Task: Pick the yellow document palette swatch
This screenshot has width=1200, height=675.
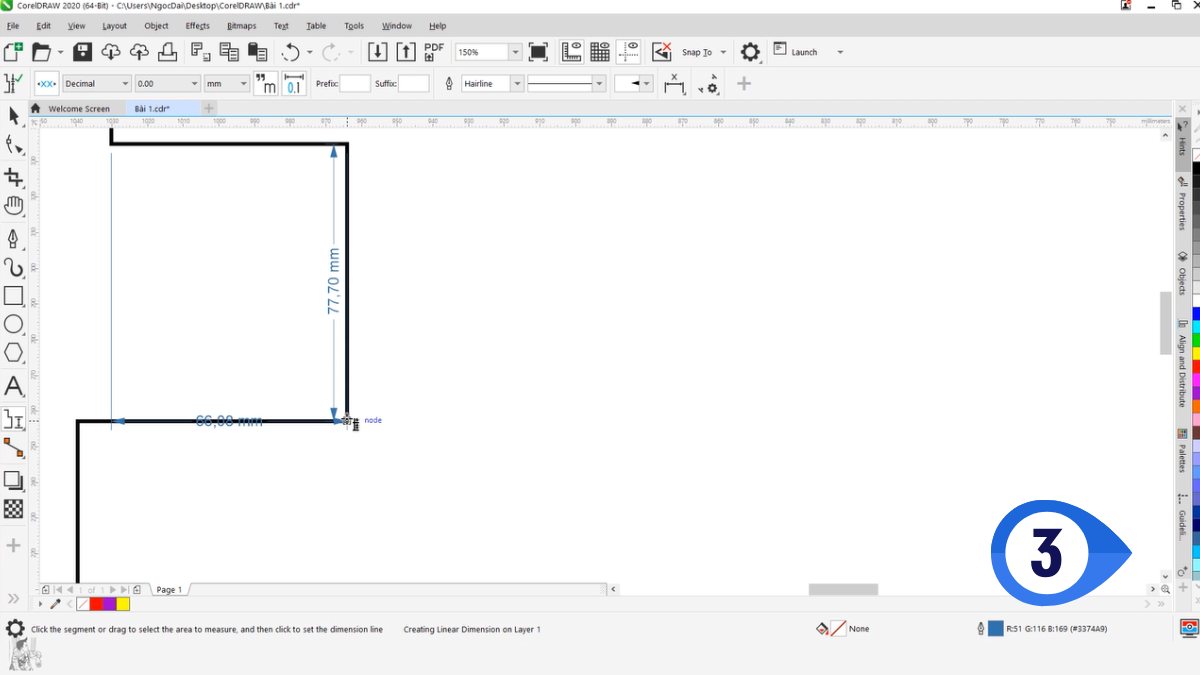Action: 123,604
